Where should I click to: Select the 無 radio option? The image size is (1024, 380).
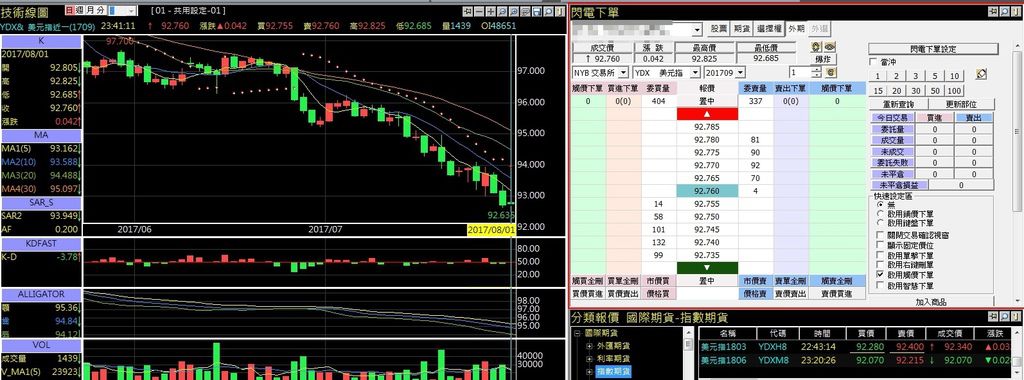880,204
